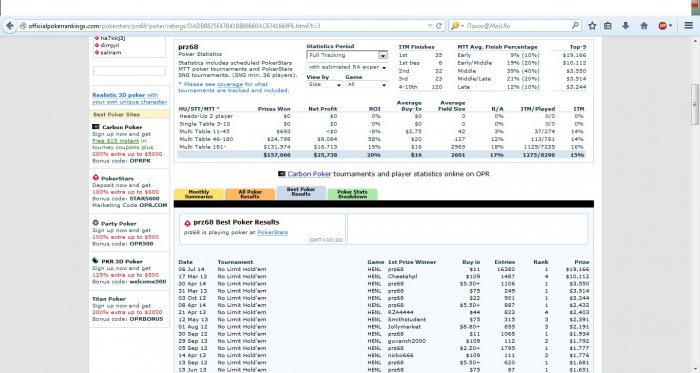The image size is (700, 373).
Task: Reload the page with refresh icon
Action: click(x=439, y=26)
